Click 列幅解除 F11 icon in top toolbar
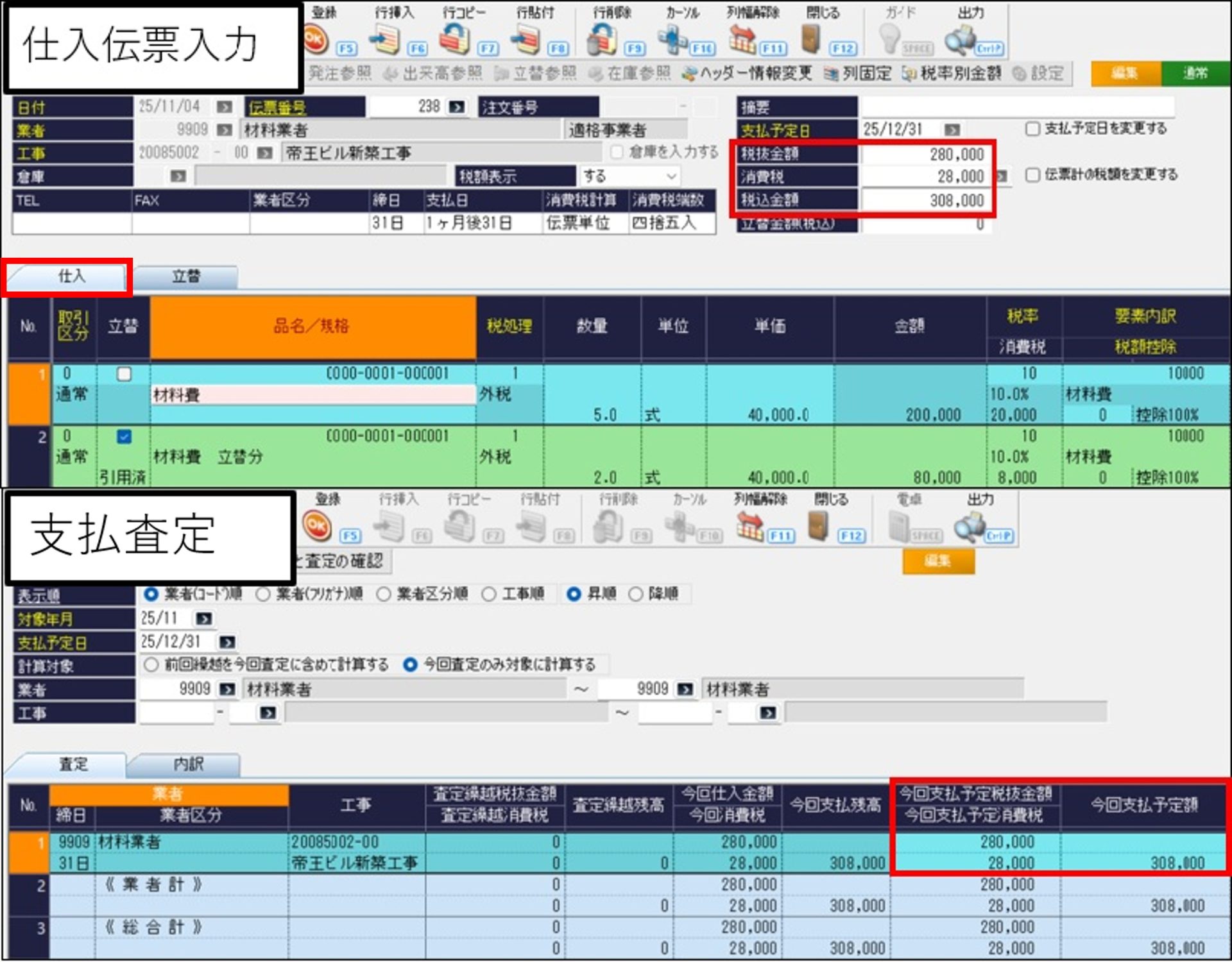The image size is (1232, 962). pos(743,40)
